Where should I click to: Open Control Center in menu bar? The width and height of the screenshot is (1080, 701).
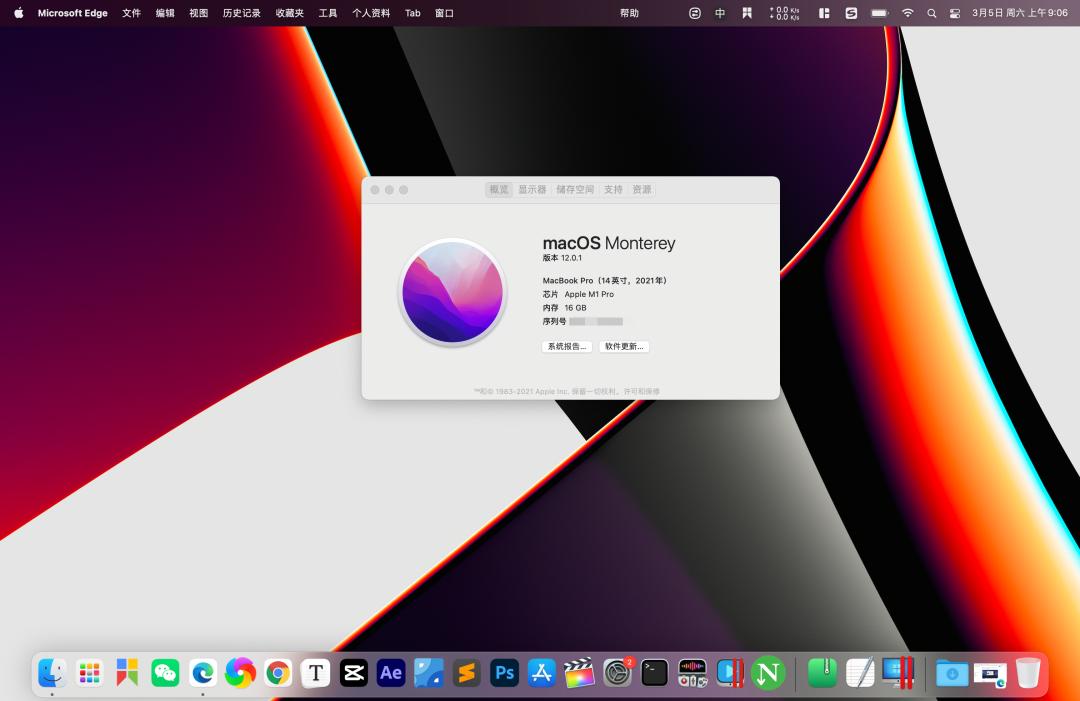coord(954,13)
